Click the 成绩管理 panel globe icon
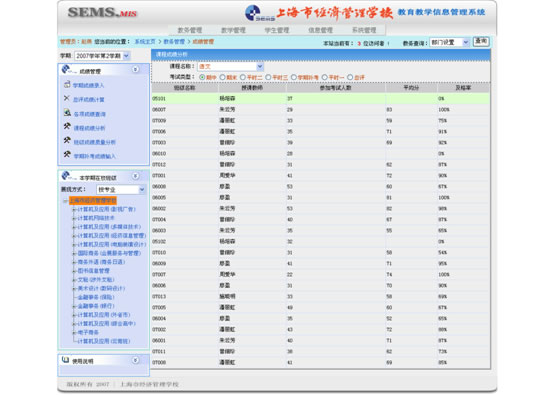 pos(66,69)
